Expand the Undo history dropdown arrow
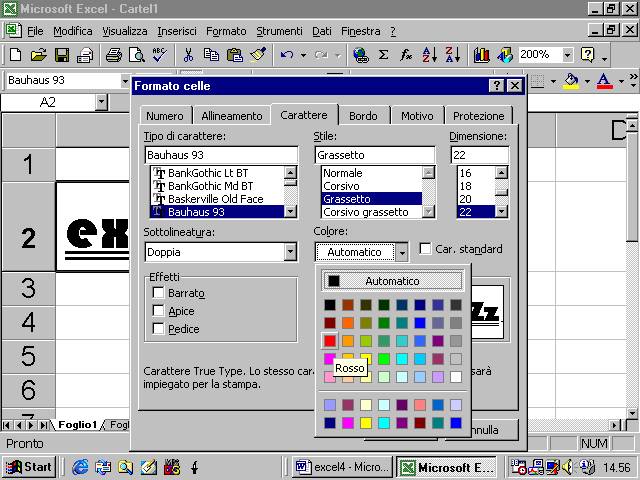The height and width of the screenshot is (480, 640). click(303, 55)
